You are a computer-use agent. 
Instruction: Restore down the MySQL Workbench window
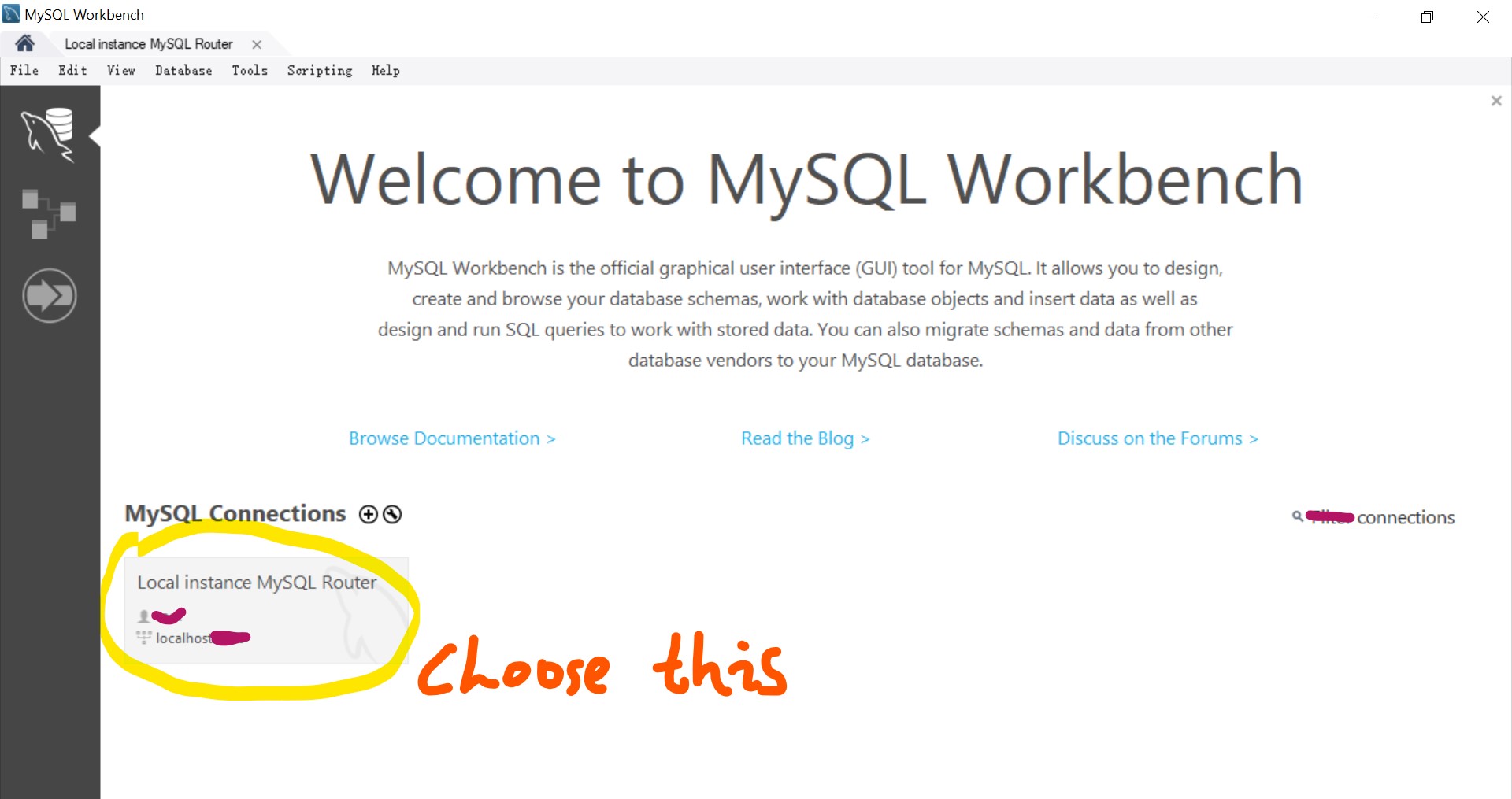[x=1427, y=17]
